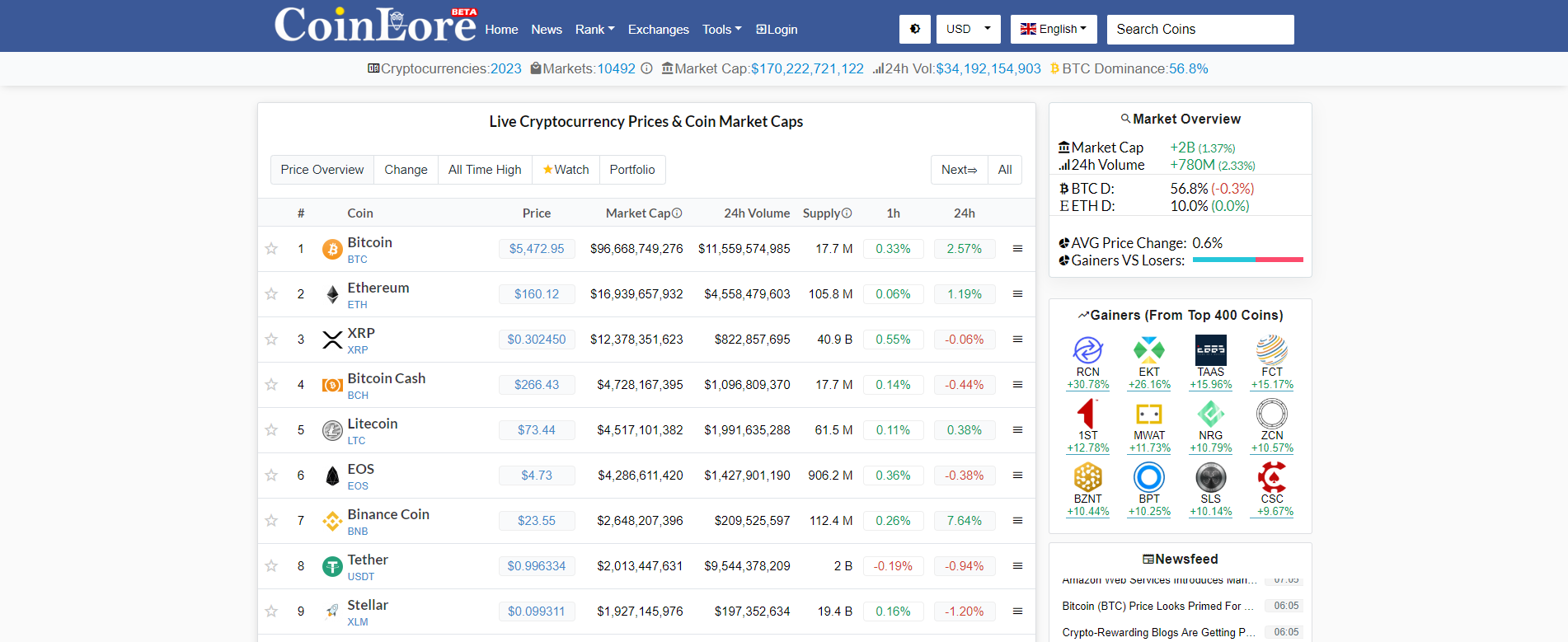Open Crypto-Rewarding Blogs news item

[1158, 632]
